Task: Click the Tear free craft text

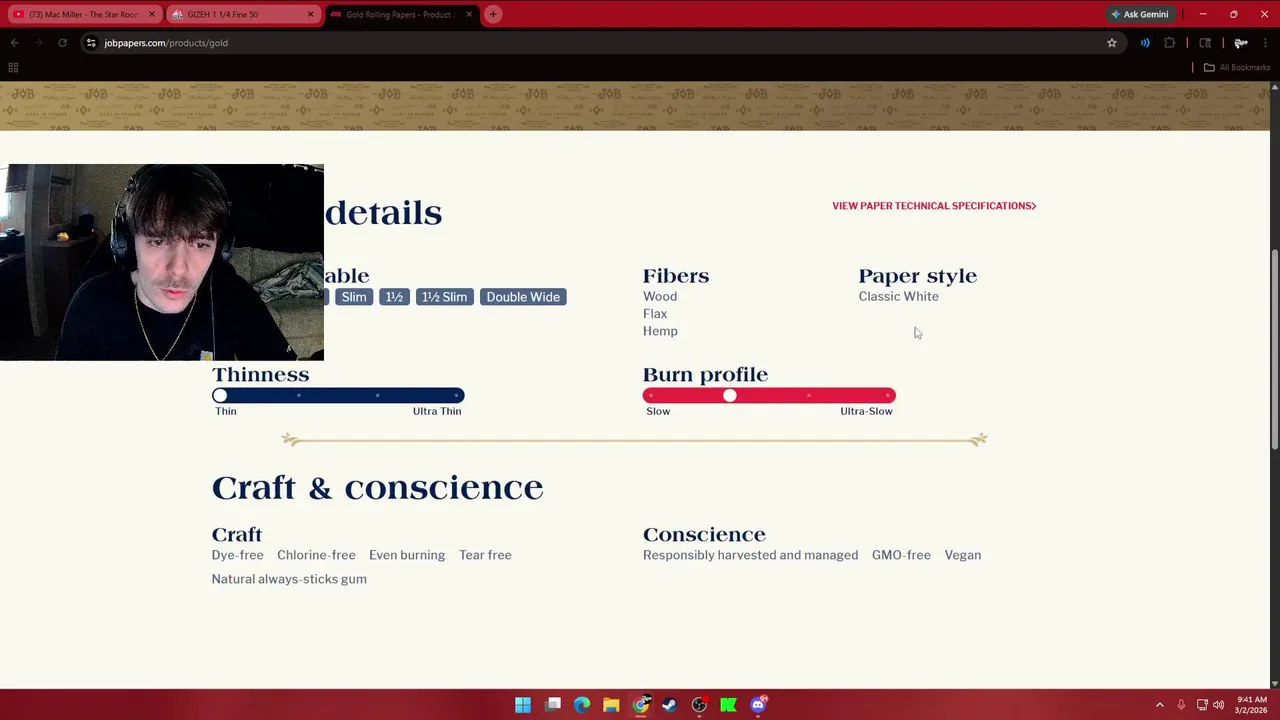Action: (x=485, y=555)
